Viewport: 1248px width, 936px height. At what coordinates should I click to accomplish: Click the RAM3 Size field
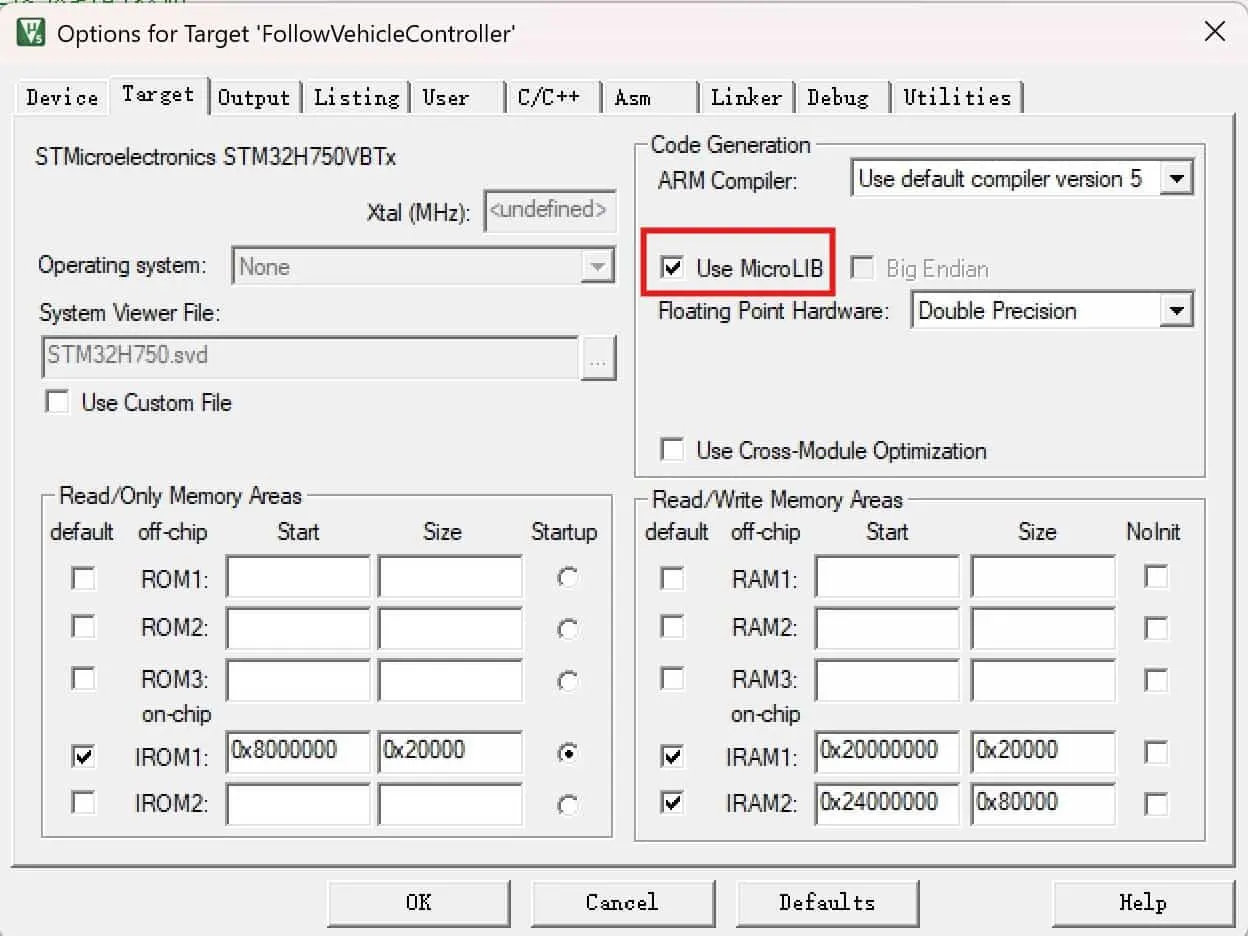click(x=1043, y=680)
